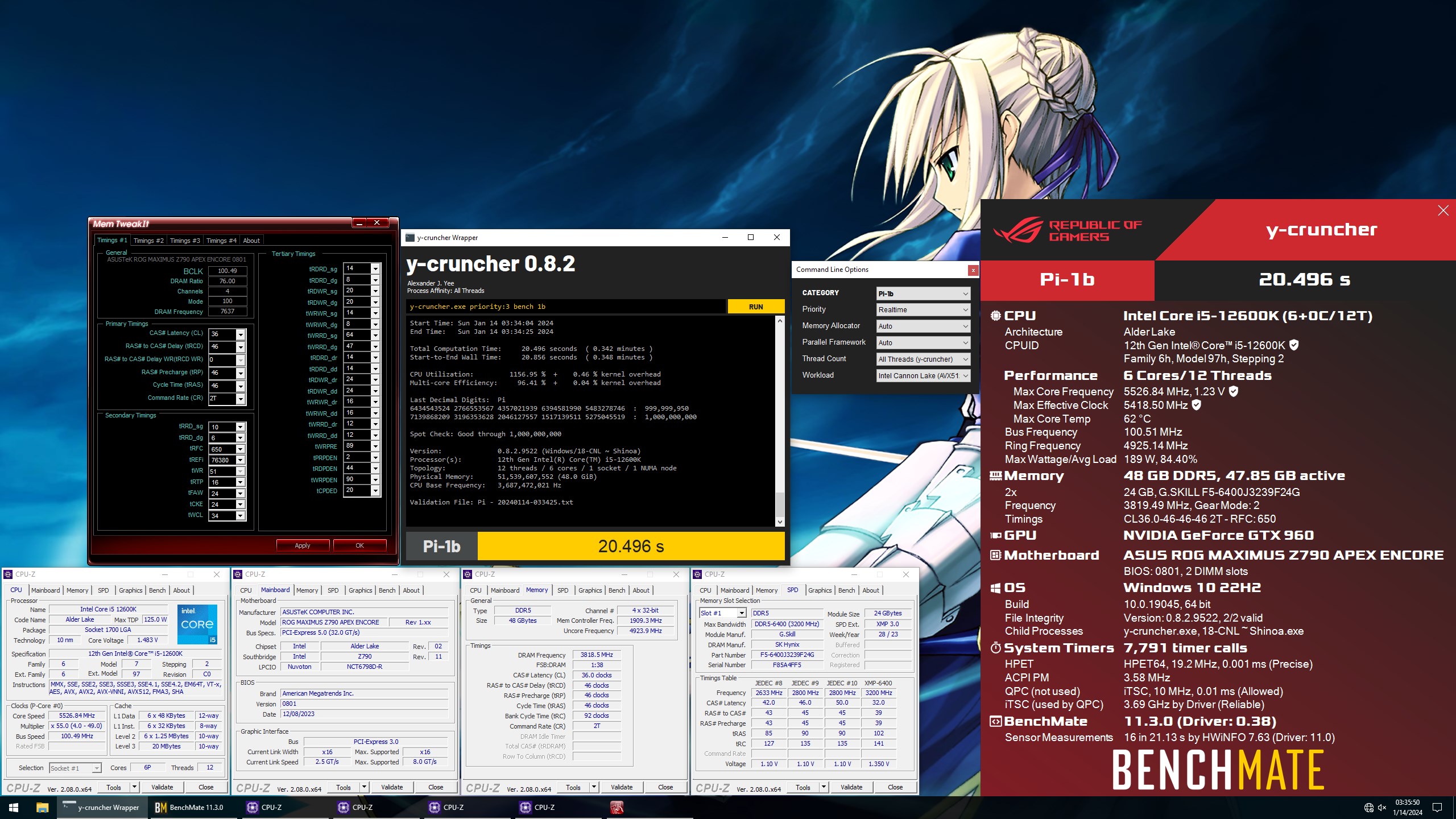
Task: Click the Intel Core i5 logo in CPU-Z
Action: (x=197, y=624)
